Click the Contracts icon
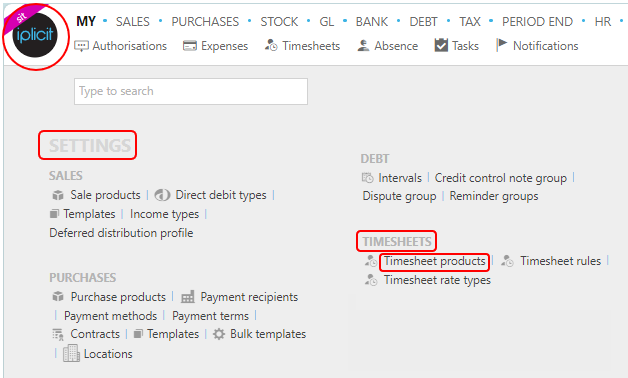Screen dimensions: 628x378 pyautogui.click(x=58, y=334)
